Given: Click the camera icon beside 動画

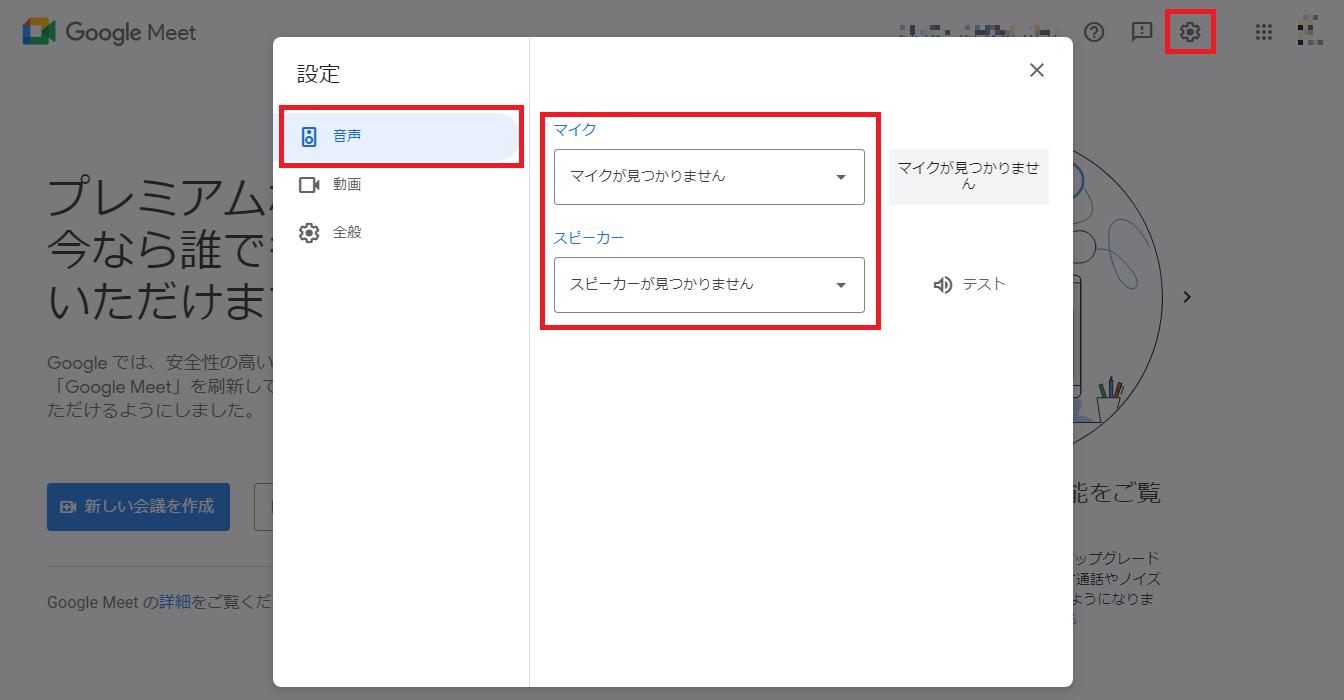Looking at the screenshot, I should coord(309,185).
